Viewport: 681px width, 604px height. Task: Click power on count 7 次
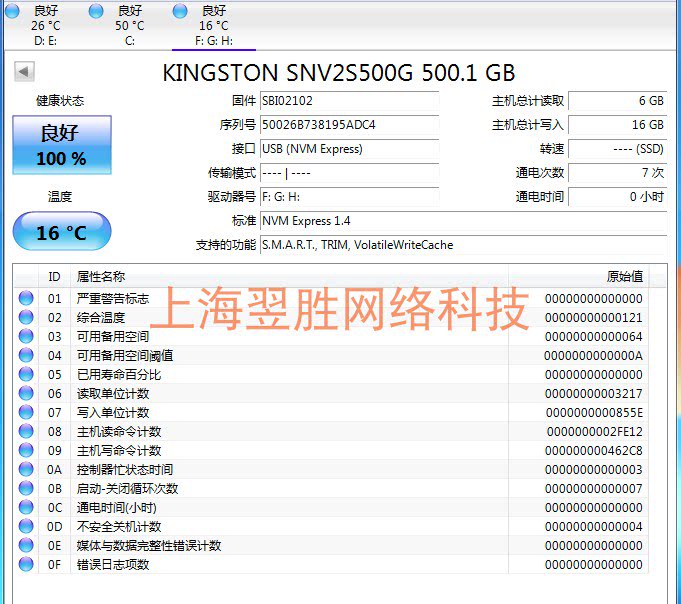(618, 173)
